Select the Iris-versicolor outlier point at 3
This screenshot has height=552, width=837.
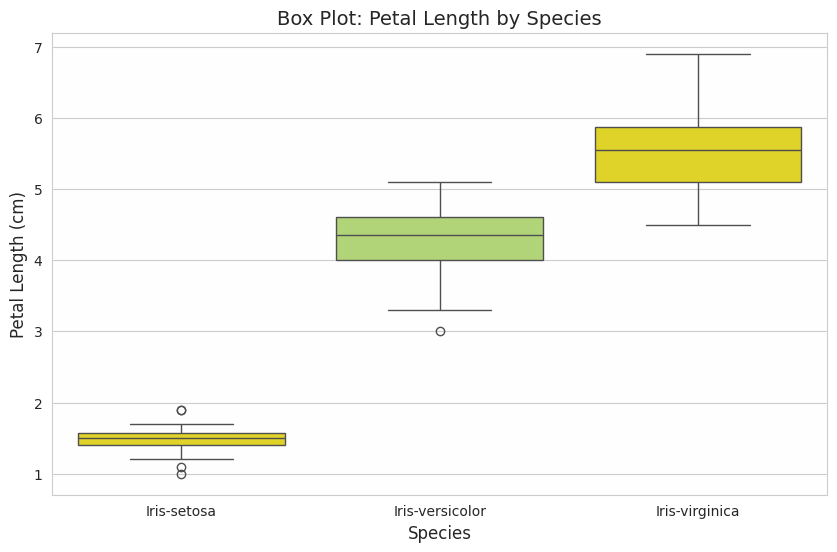440,331
